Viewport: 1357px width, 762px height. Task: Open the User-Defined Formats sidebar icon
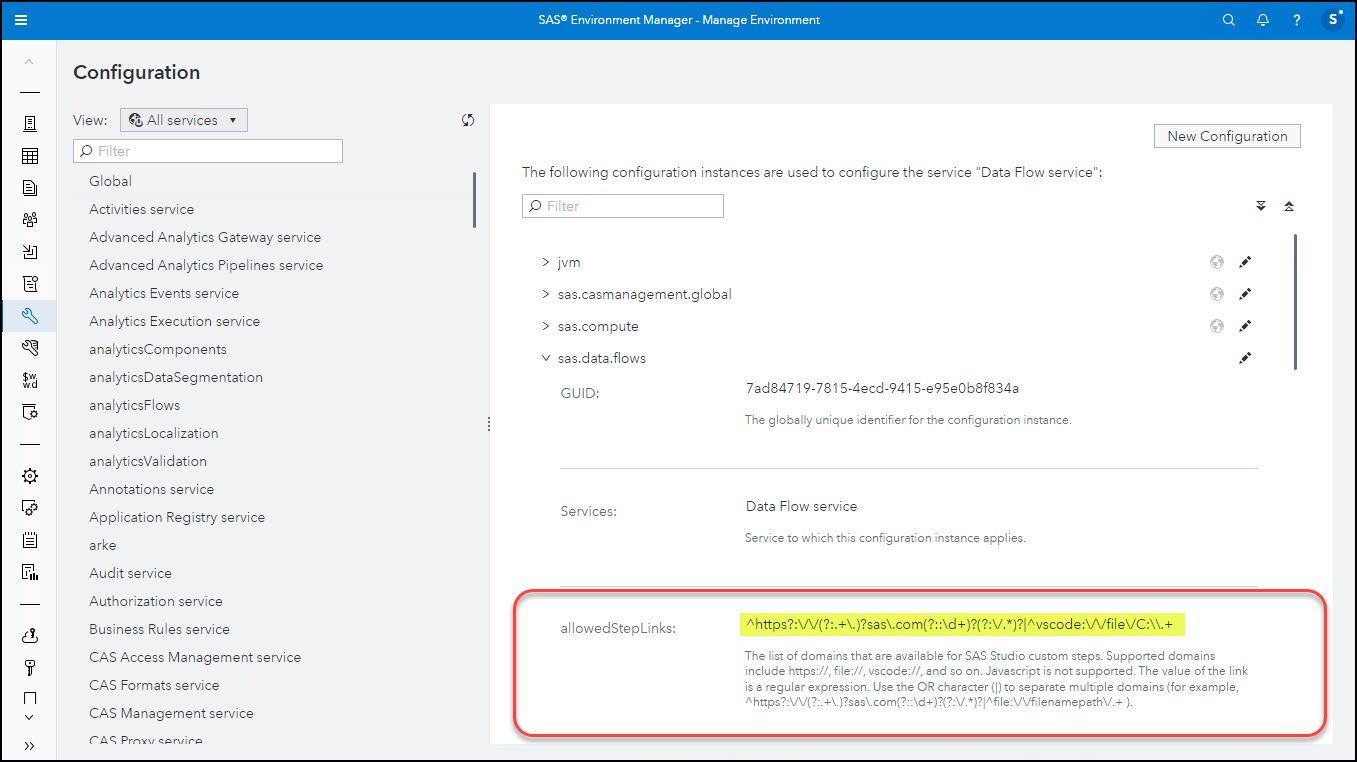(x=30, y=379)
